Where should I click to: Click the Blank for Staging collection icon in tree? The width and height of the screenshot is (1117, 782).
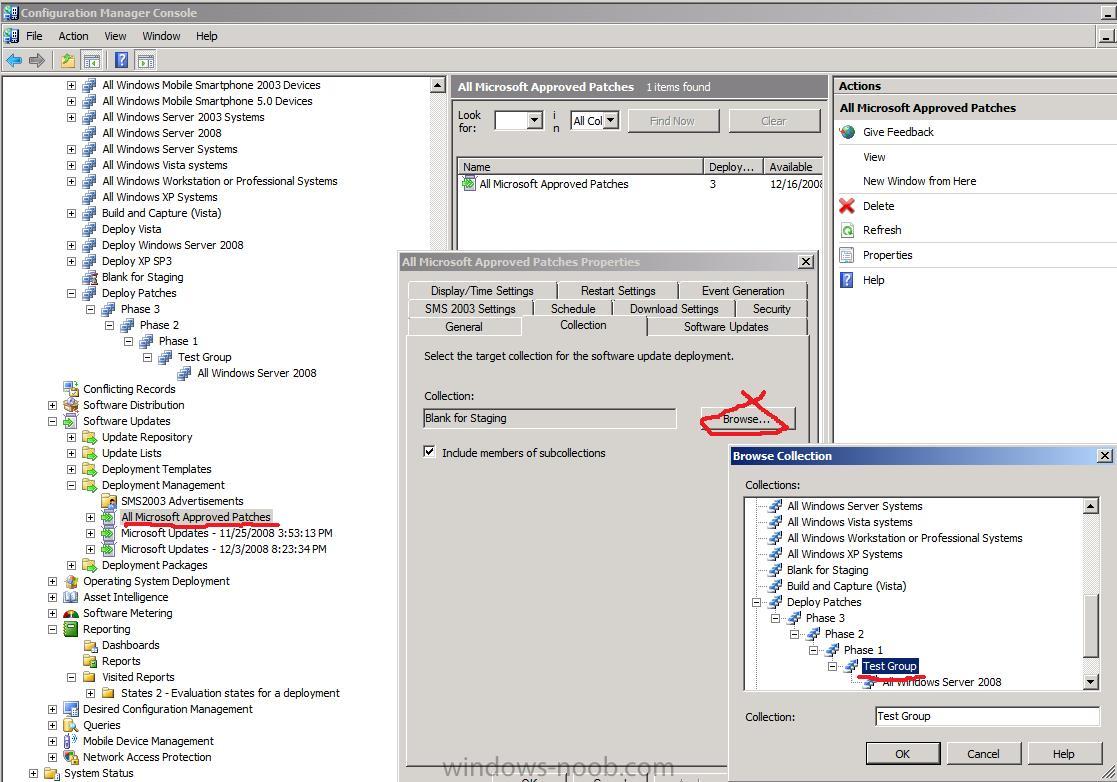[90, 278]
